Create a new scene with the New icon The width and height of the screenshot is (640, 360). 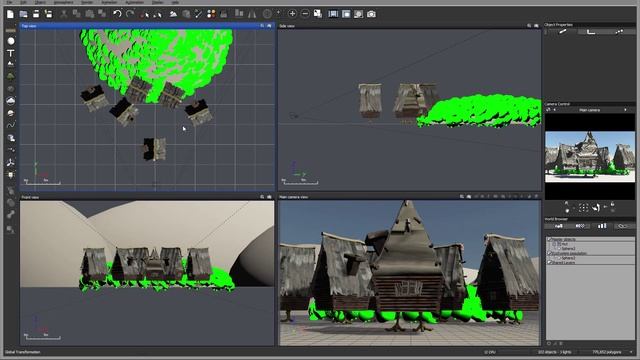tap(10, 14)
